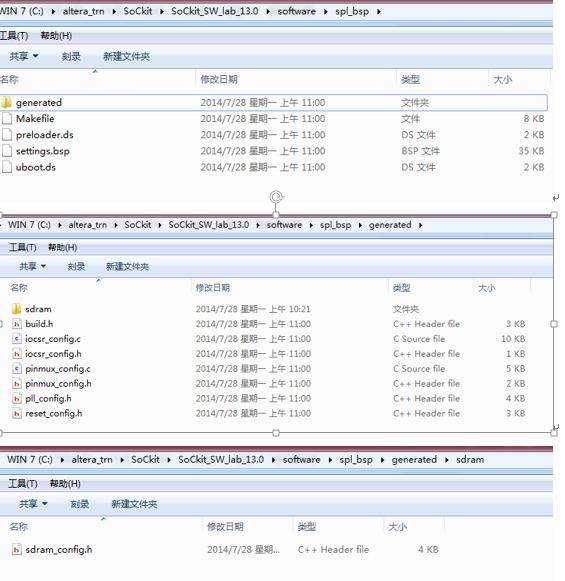Click the 35 KB size of settings.bsp
565x581 pixels.
coord(531,151)
